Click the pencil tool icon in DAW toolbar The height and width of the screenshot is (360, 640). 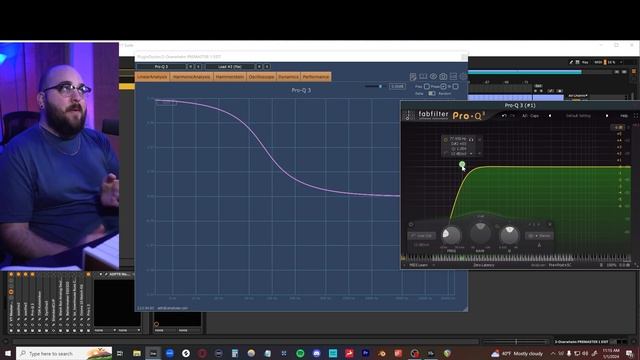(571, 62)
